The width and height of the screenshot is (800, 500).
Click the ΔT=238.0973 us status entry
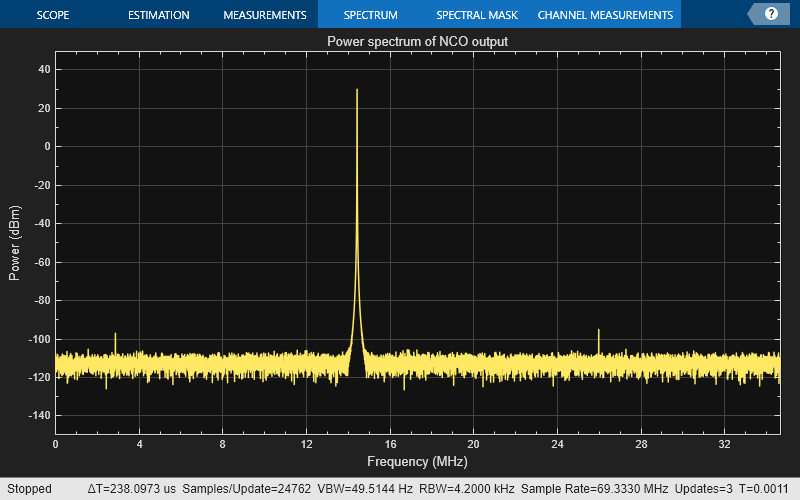(x=132, y=489)
